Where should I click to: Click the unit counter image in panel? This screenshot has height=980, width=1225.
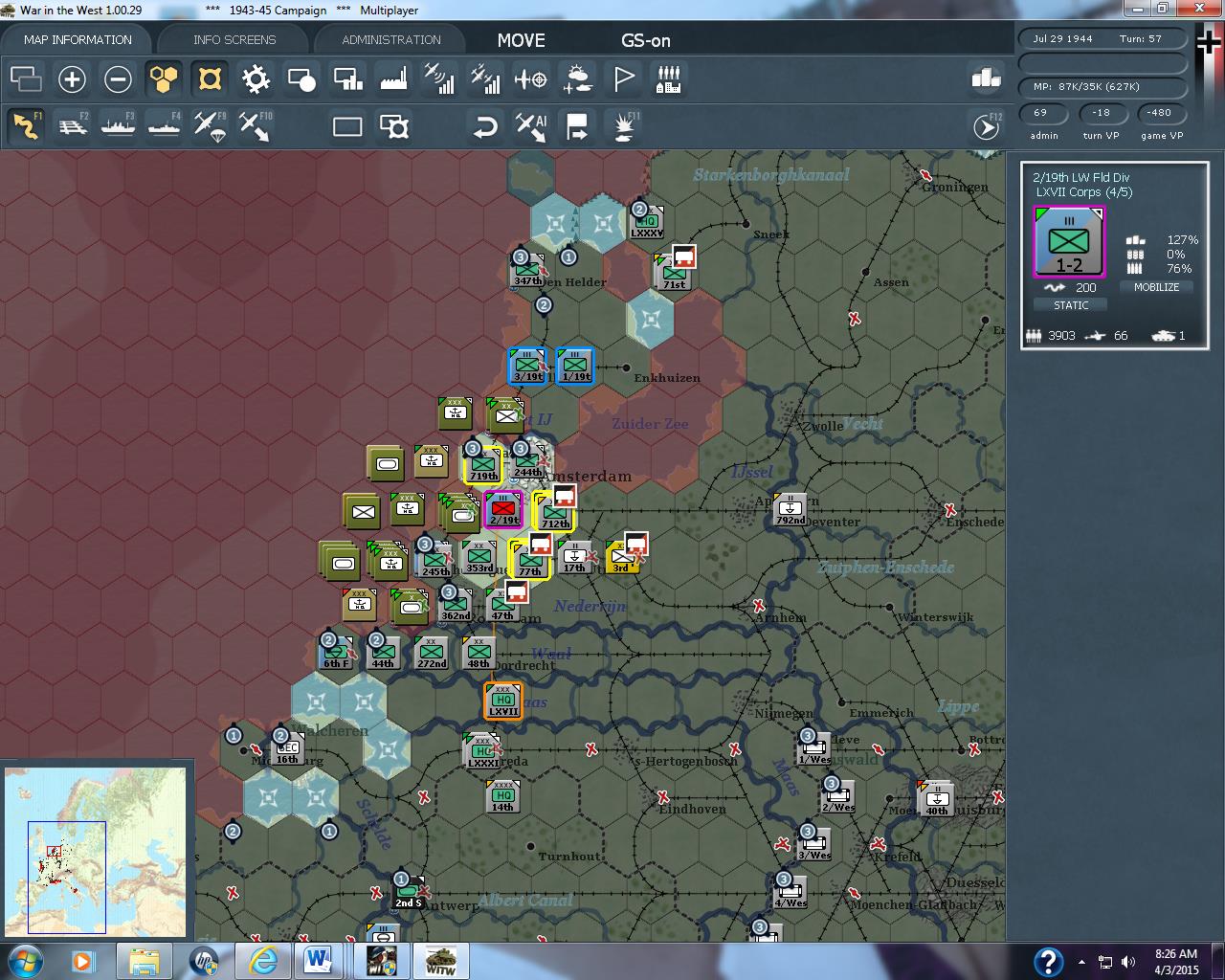[x=1069, y=242]
